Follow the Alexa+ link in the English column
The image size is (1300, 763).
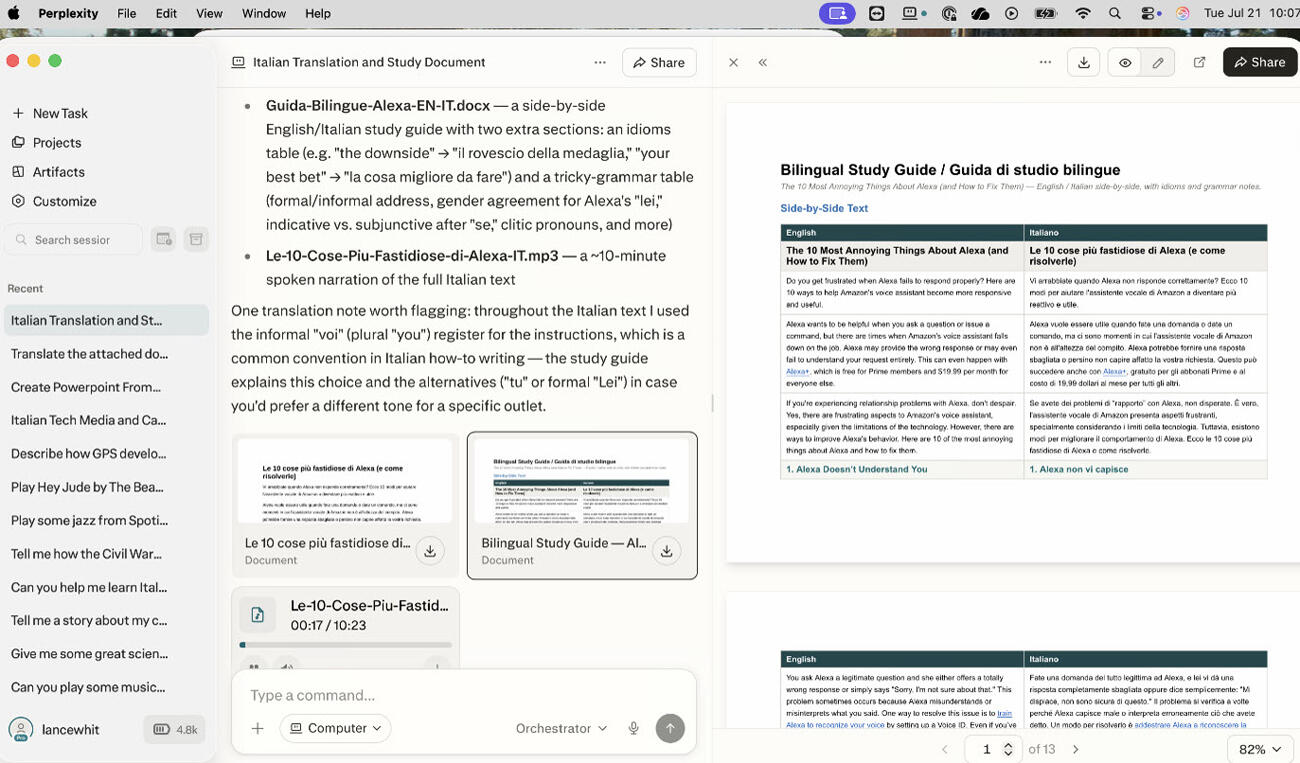pyautogui.click(x=798, y=371)
